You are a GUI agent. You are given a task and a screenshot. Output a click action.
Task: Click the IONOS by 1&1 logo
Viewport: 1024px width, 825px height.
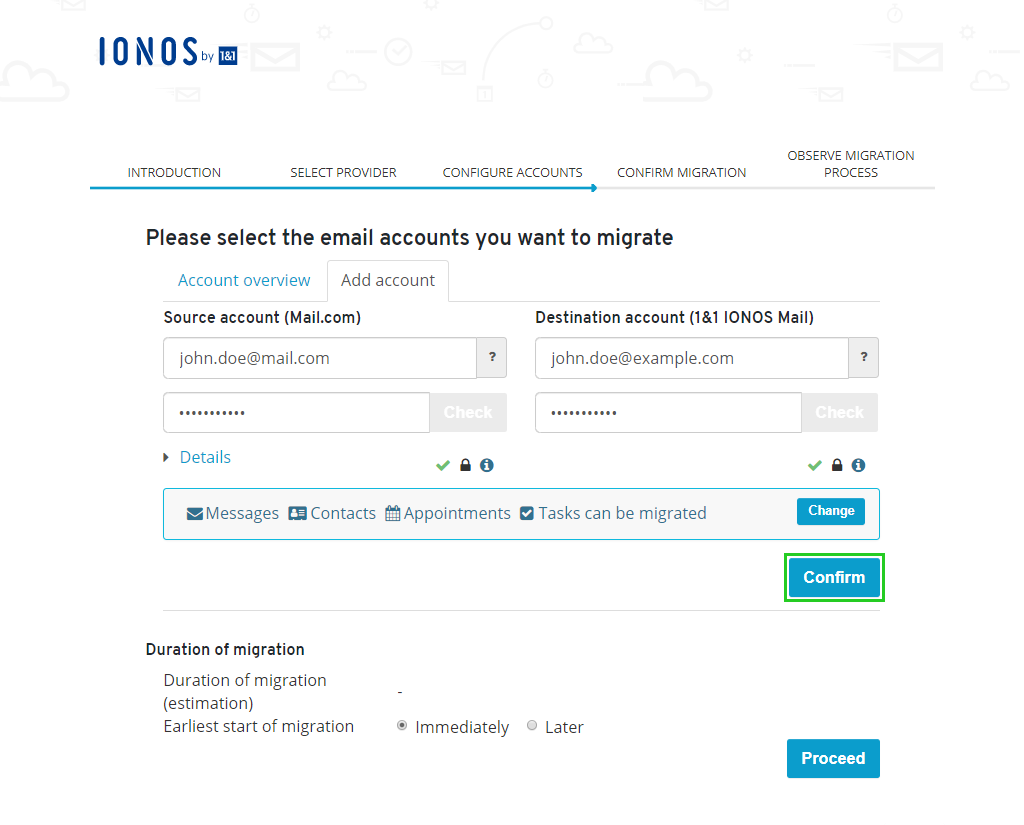pos(168,52)
